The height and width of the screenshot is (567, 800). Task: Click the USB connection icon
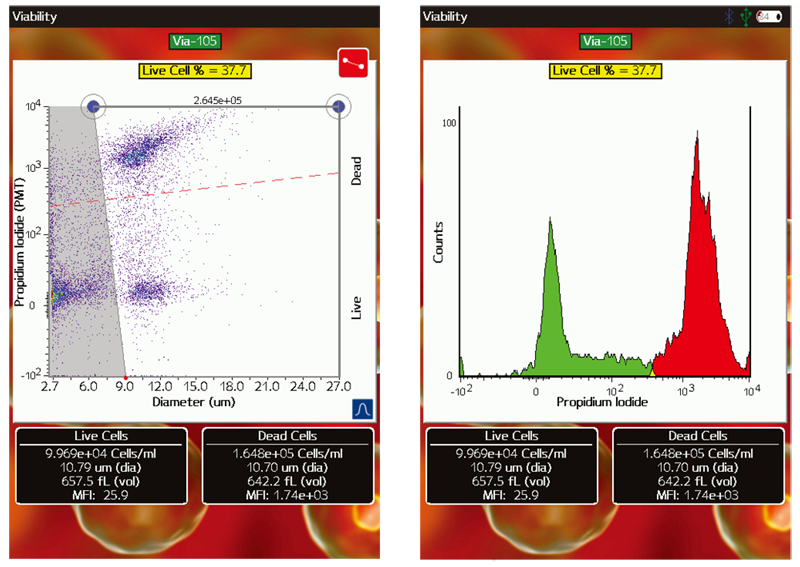(x=746, y=16)
